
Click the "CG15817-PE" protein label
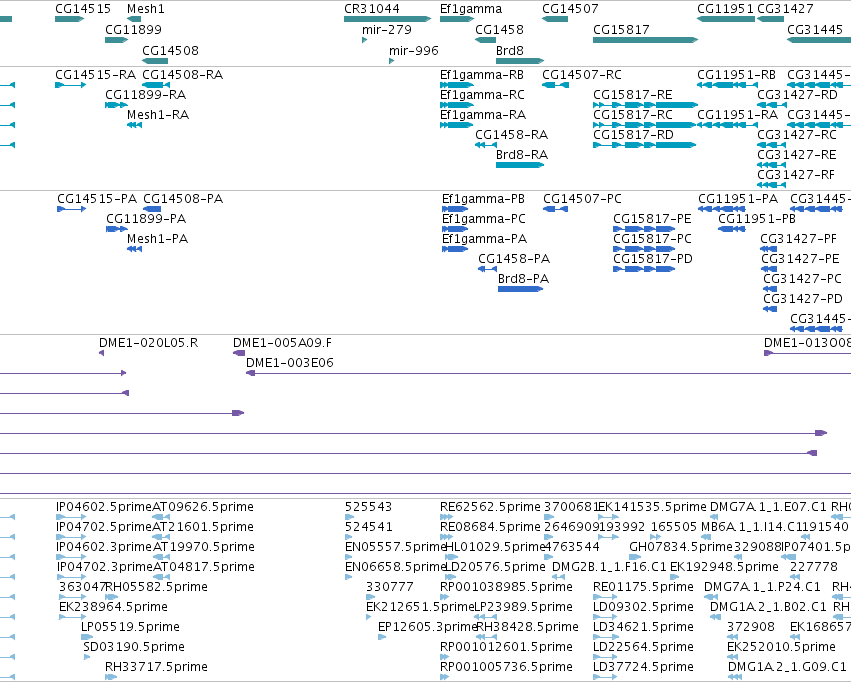click(x=652, y=219)
